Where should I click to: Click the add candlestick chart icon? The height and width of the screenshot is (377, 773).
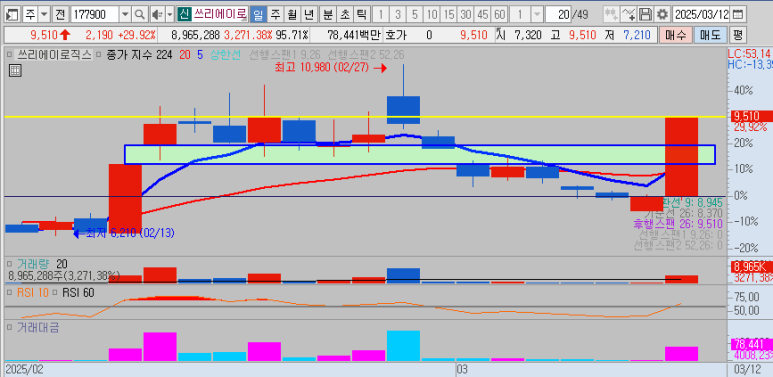coord(611,15)
